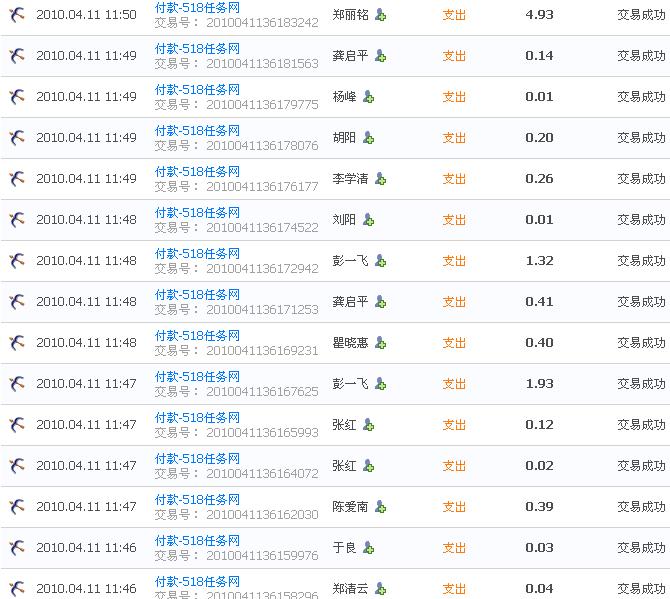The height and width of the screenshot is (599, 670).
Task: Click the 1.93 amount paid to 彭一飞
Action: point(539,384)
